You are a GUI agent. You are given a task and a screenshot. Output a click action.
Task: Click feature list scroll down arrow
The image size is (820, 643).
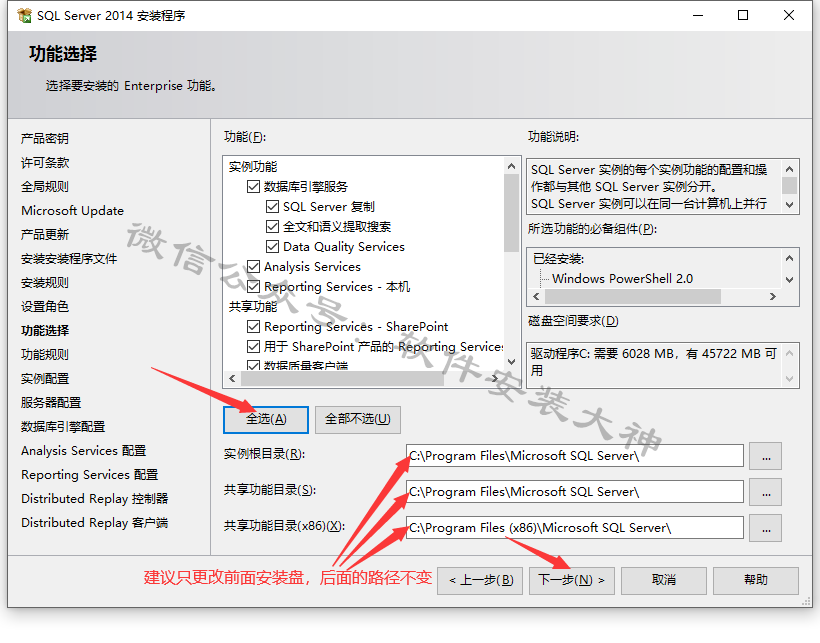click(511, 362)
